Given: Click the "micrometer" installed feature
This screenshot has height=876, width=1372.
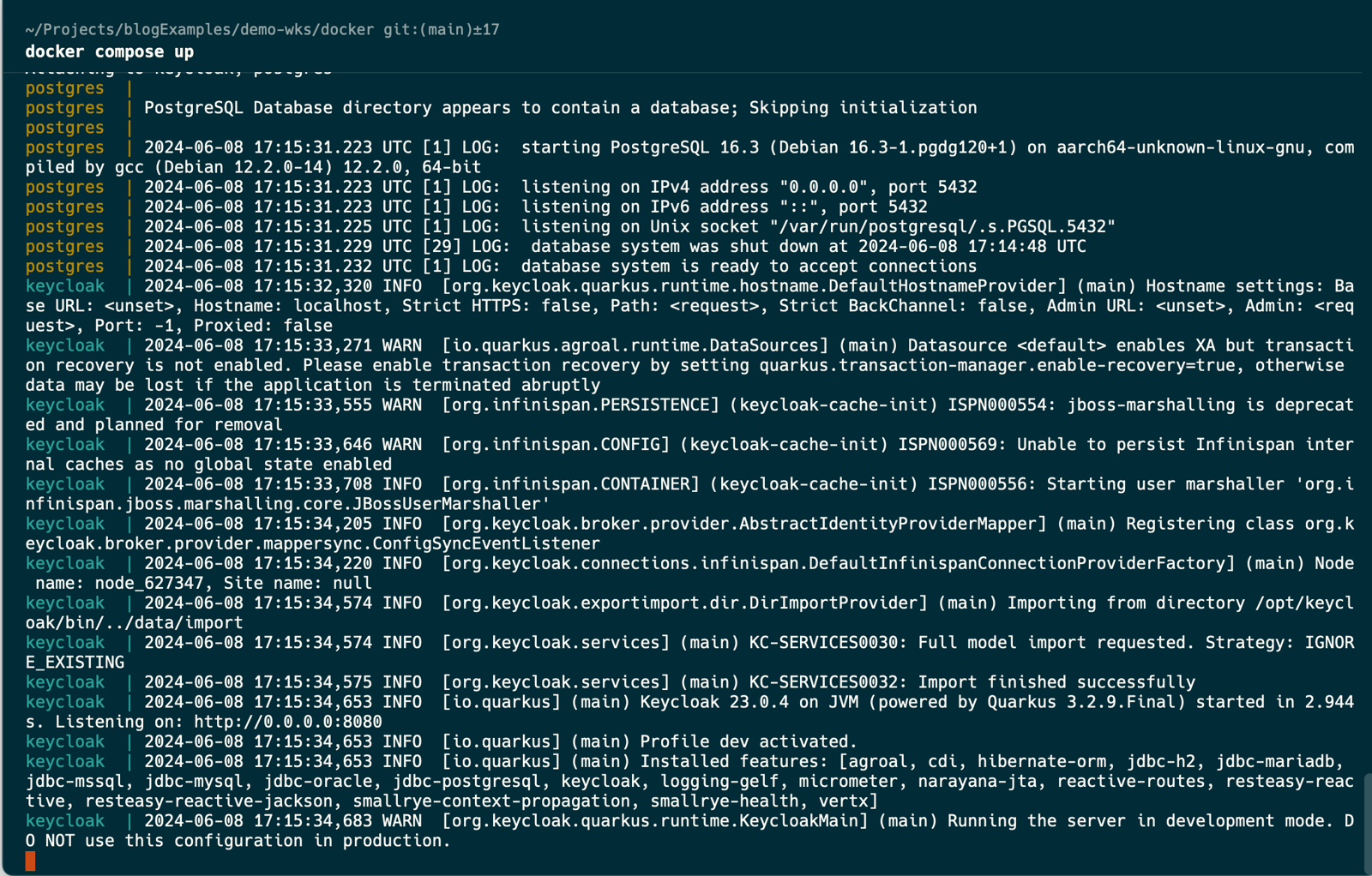Looking at the screenshot, I should [848, 781].
